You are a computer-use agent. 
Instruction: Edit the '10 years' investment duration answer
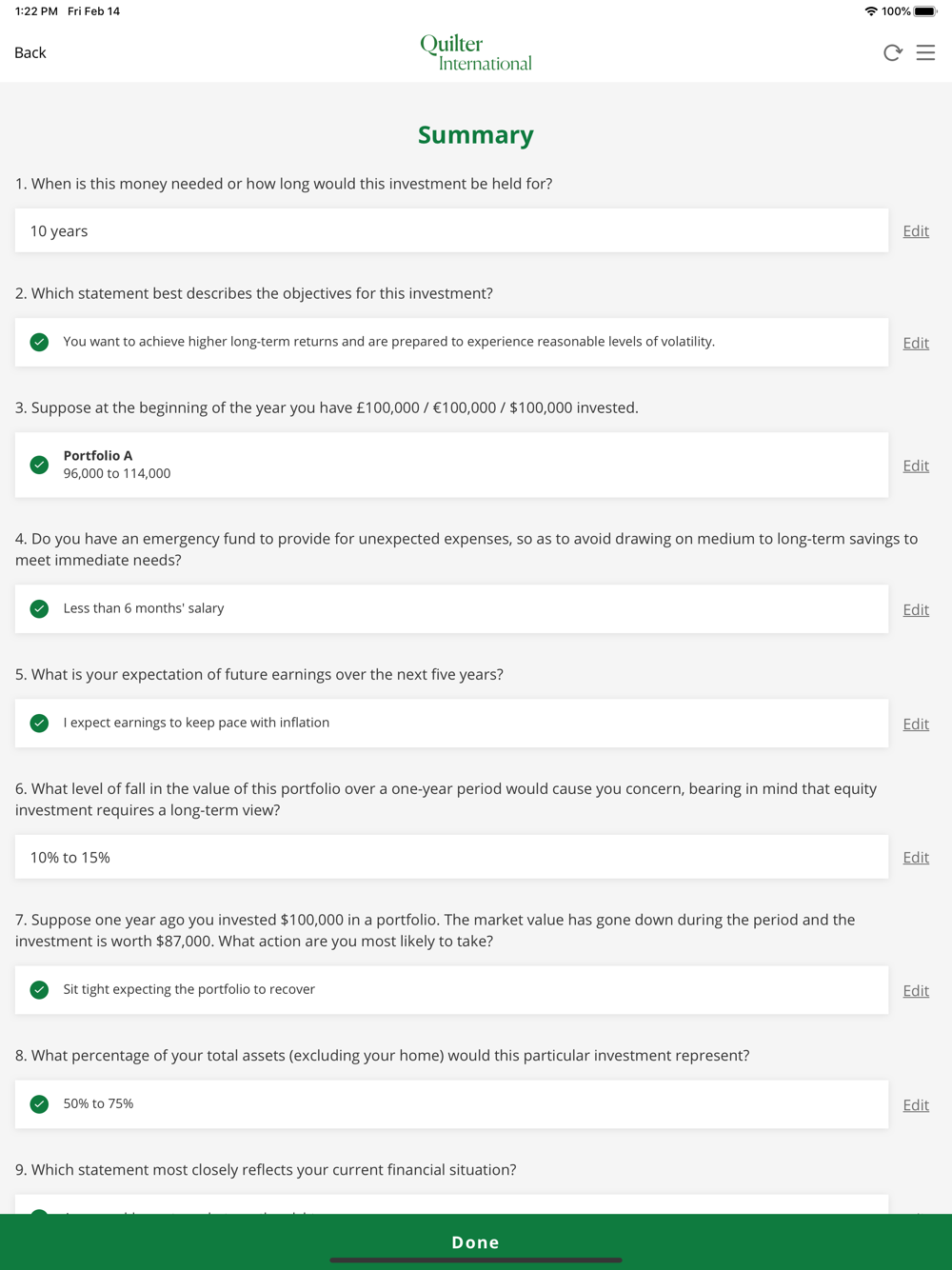[x=916, y=231]
